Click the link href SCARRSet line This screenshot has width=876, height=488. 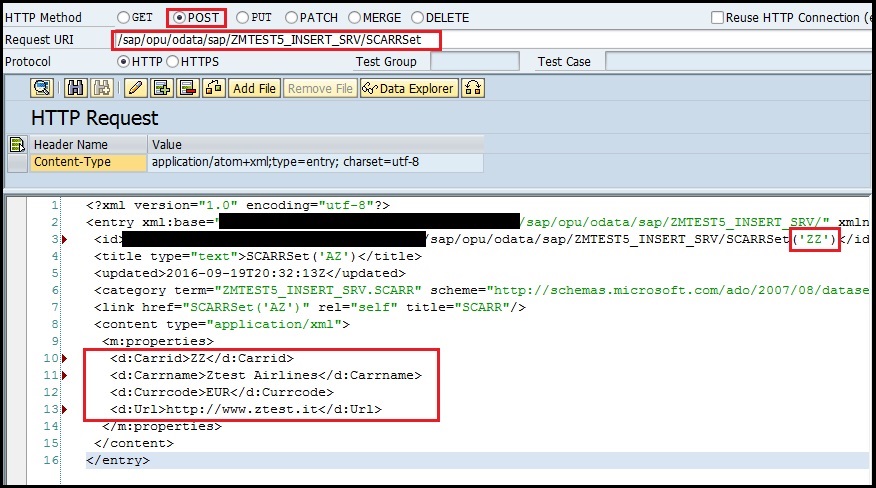(x=310, y=307)
